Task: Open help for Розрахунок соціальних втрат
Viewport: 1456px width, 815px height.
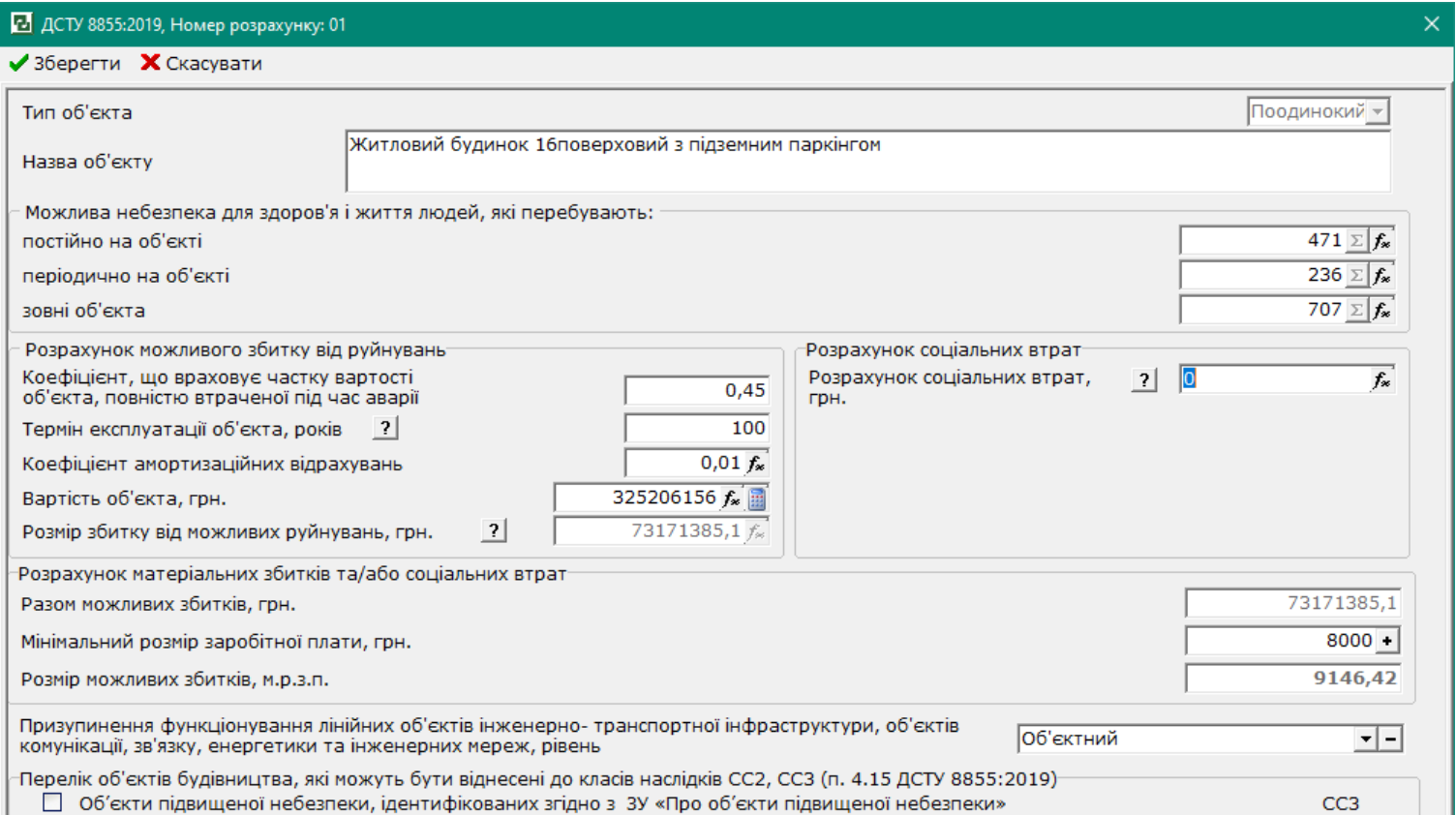Action: coord(1144,379)
